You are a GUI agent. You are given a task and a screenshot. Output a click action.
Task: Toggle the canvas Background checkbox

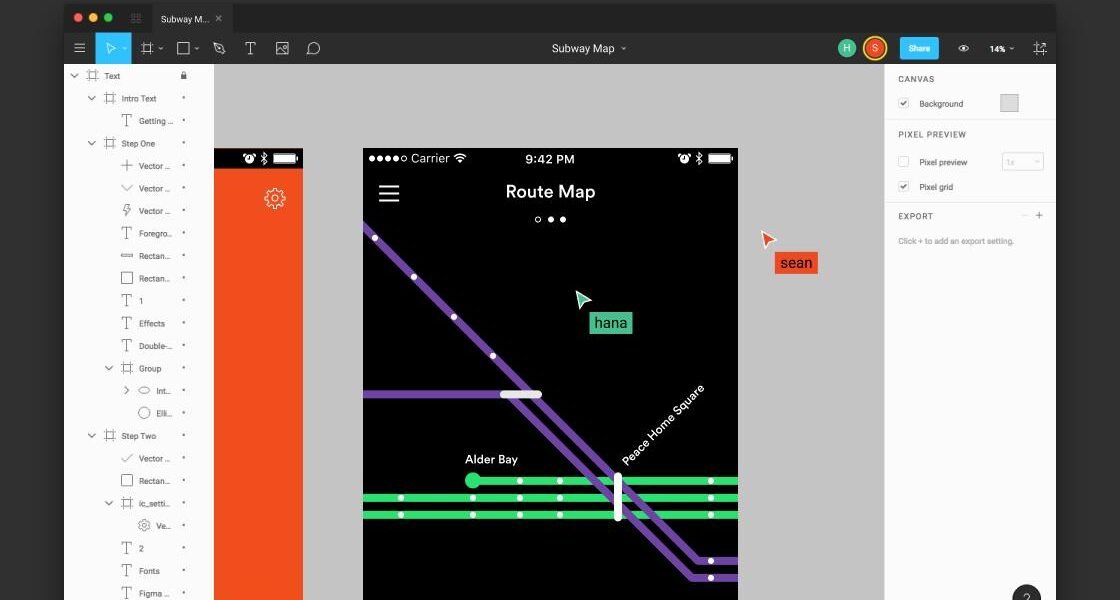[x=904, y=104]
